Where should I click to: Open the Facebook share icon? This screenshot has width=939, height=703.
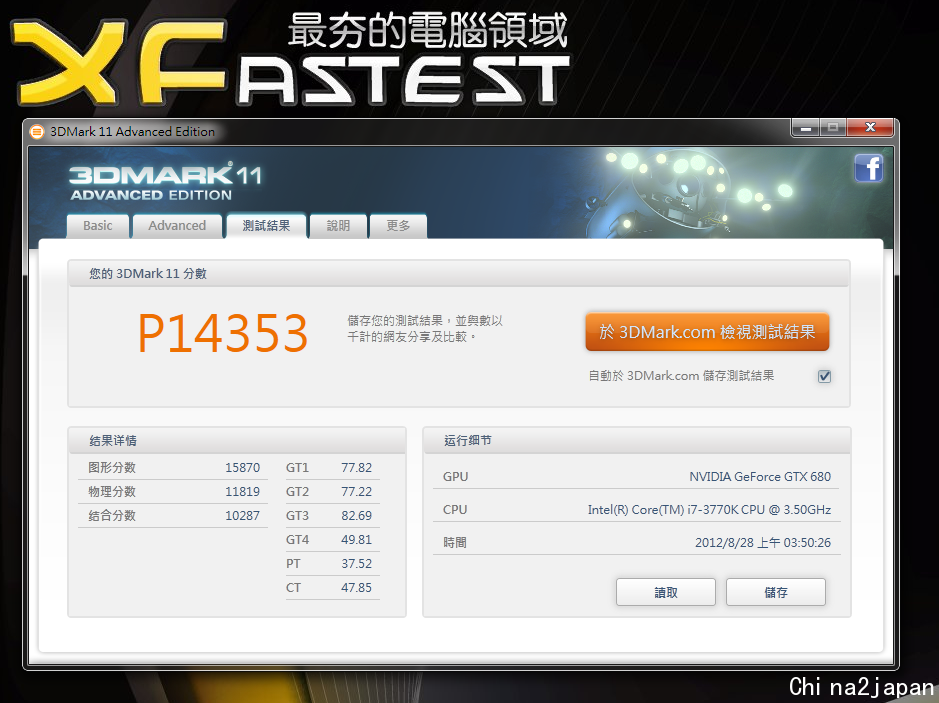pyautogui.click(x=868, y=168)
